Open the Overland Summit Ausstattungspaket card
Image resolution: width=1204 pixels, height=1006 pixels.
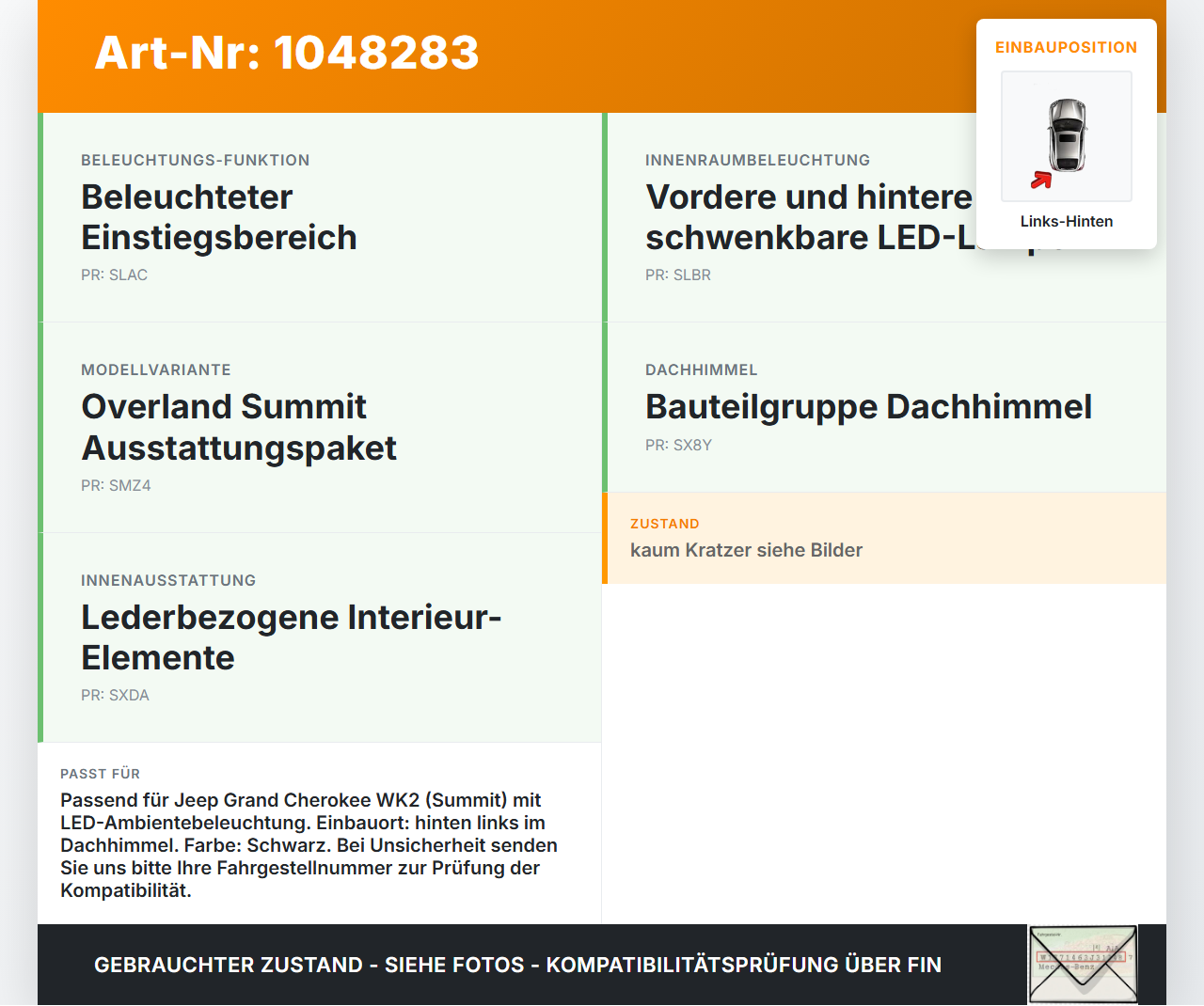coord(320,428)
